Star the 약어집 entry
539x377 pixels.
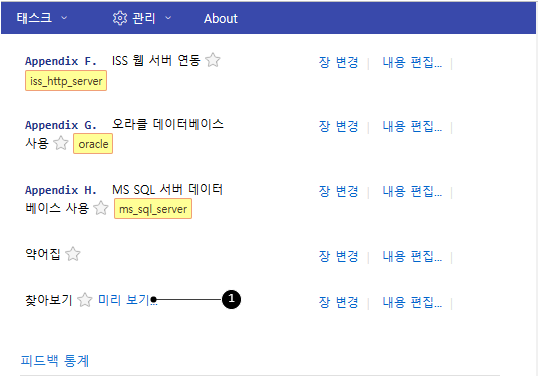[x=73, y=254]
